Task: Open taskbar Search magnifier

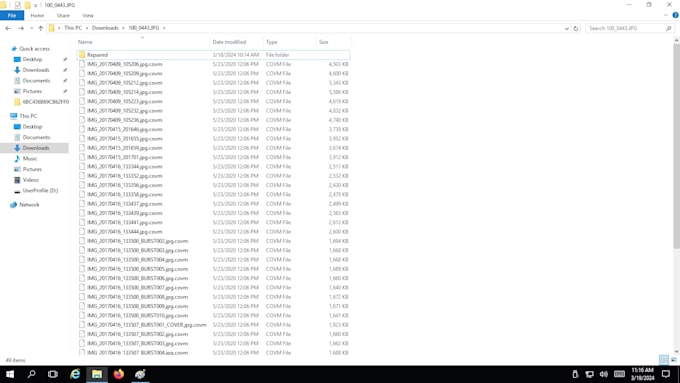Action: tap(31, 374)
